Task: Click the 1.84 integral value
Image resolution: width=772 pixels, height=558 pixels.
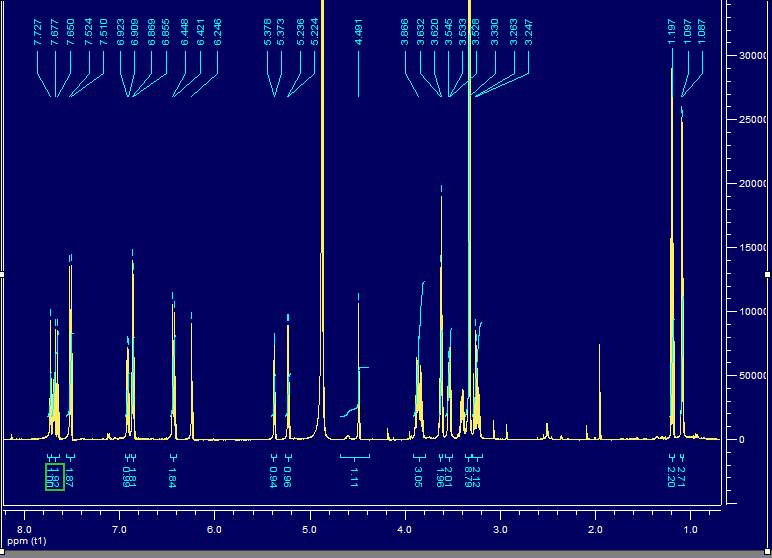Action: (172, 477)
